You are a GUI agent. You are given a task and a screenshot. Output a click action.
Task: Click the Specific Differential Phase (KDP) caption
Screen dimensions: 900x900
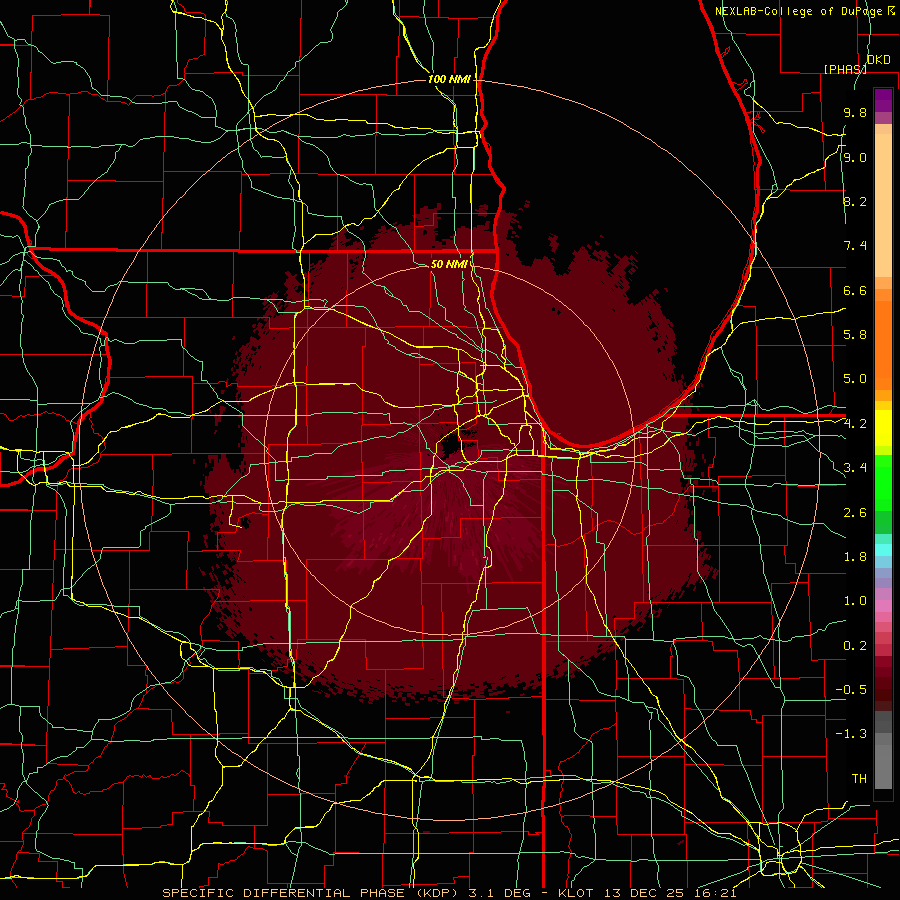coord(449,893)
